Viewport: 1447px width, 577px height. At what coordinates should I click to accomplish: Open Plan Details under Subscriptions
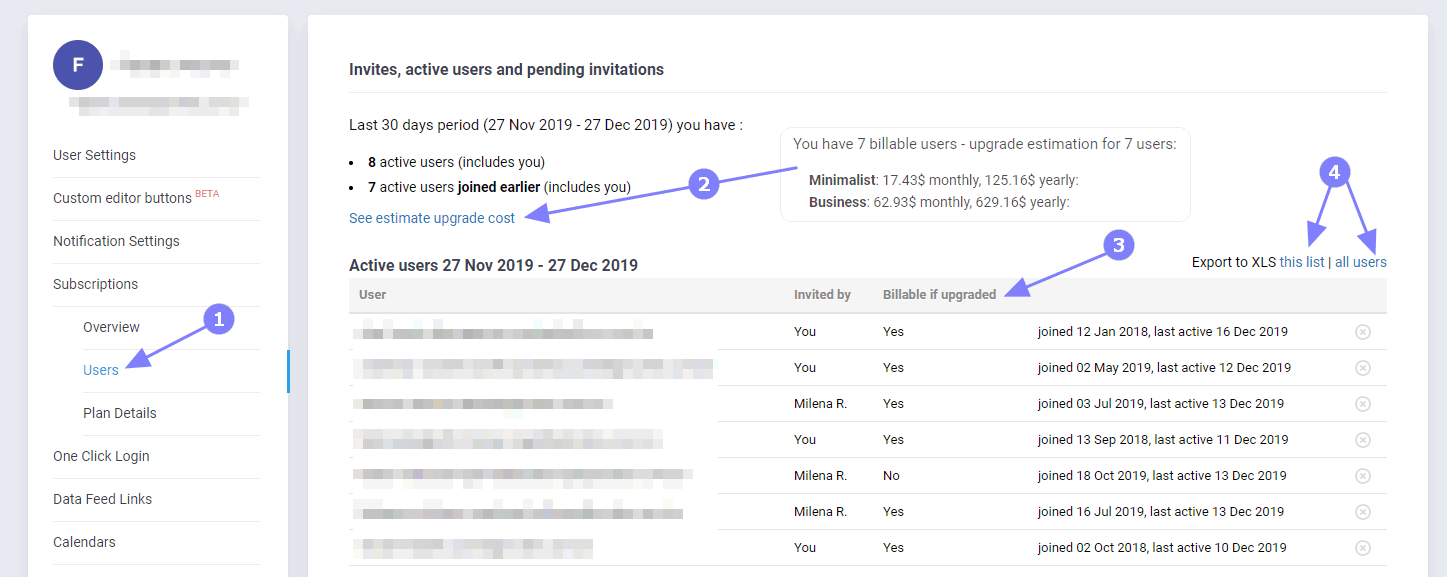pos(120,413)
